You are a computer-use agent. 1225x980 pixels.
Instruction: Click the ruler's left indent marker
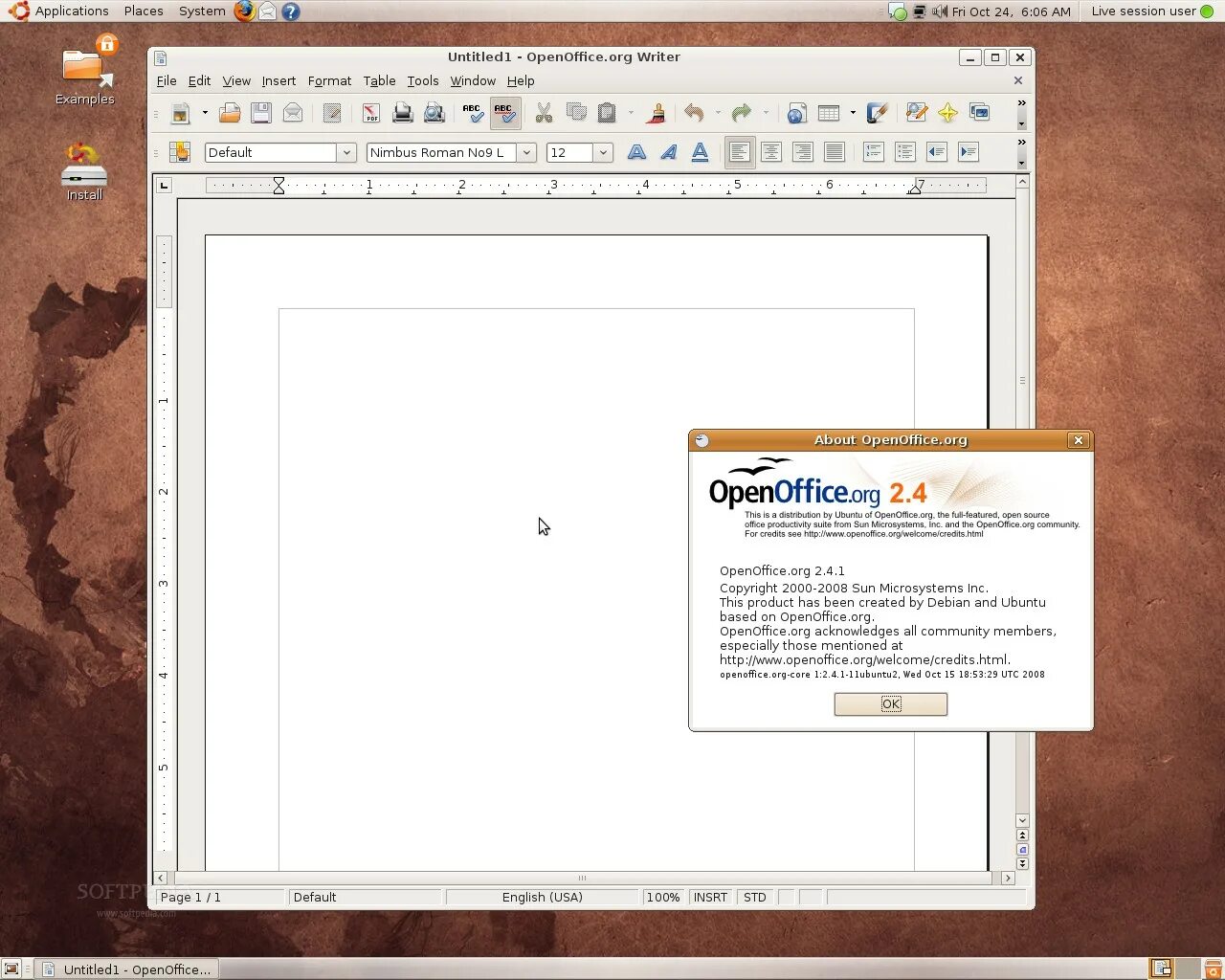(278, 186)
